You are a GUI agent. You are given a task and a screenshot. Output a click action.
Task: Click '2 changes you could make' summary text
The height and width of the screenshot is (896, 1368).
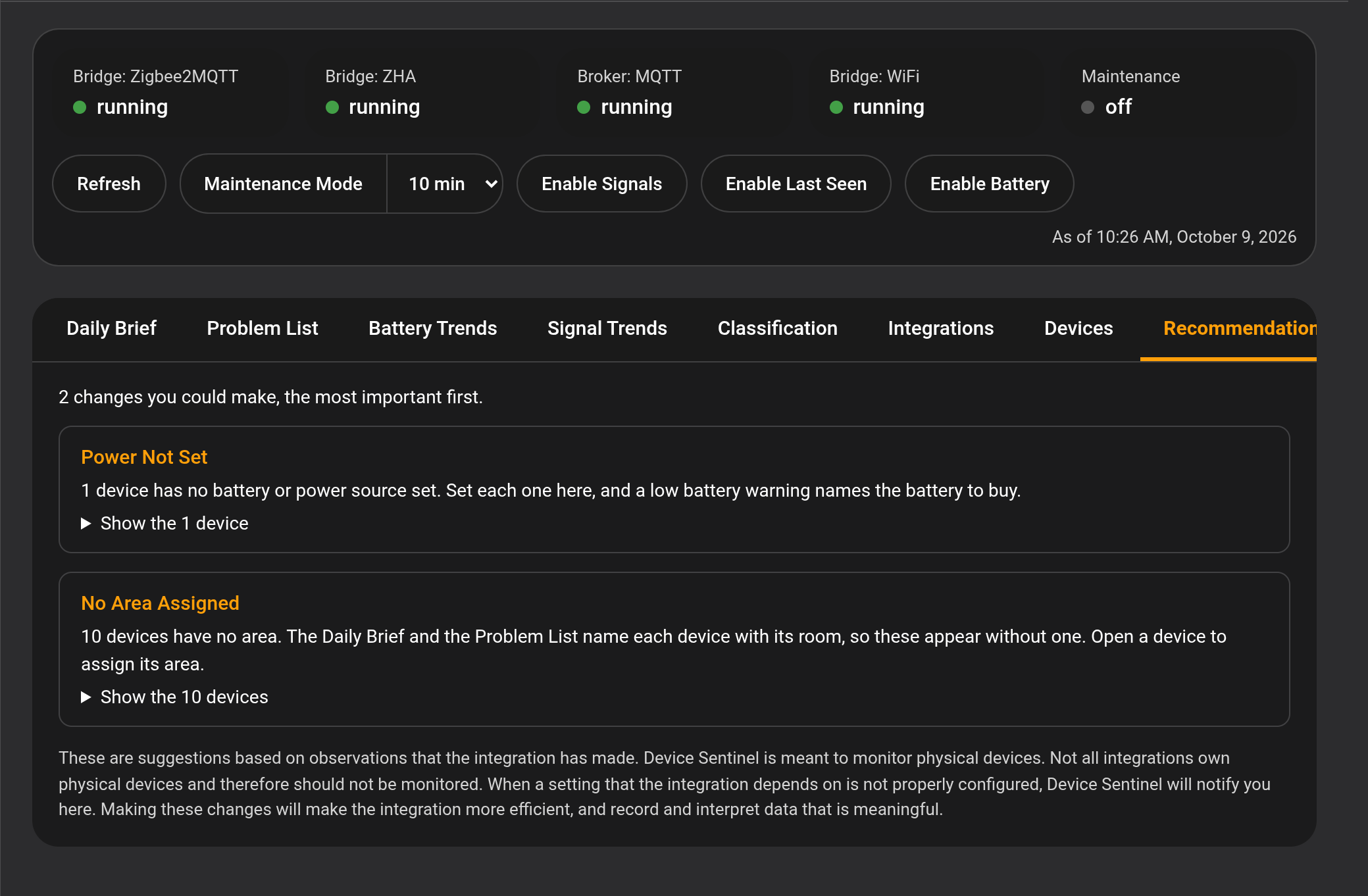point(270,397)
